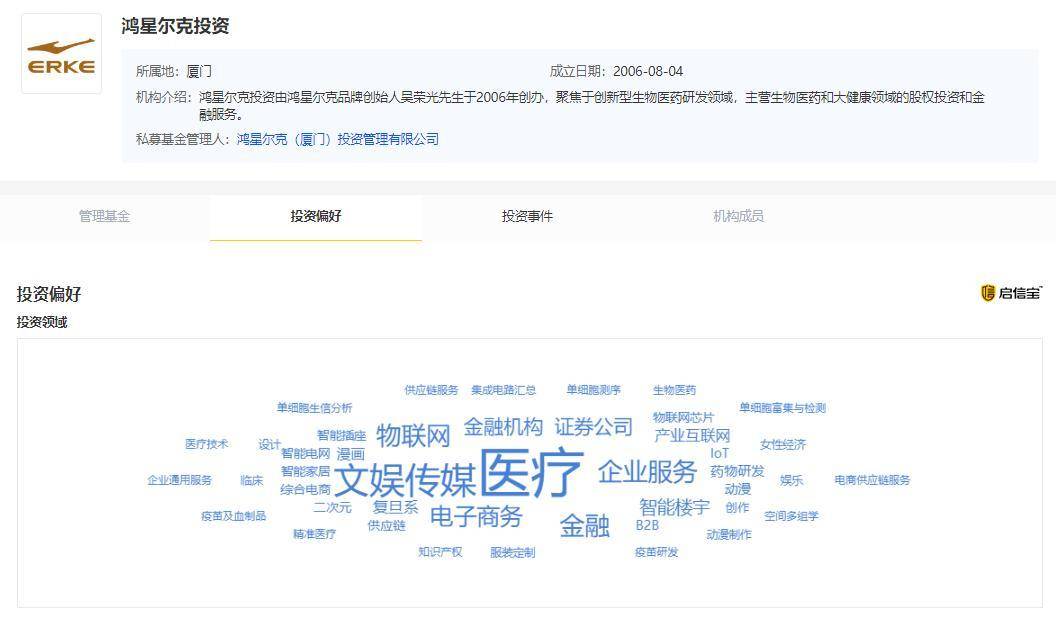The image size is (1056, 617).
Task: Choose the 单细胞富集与检测 tag
Action: pos(783,408)
